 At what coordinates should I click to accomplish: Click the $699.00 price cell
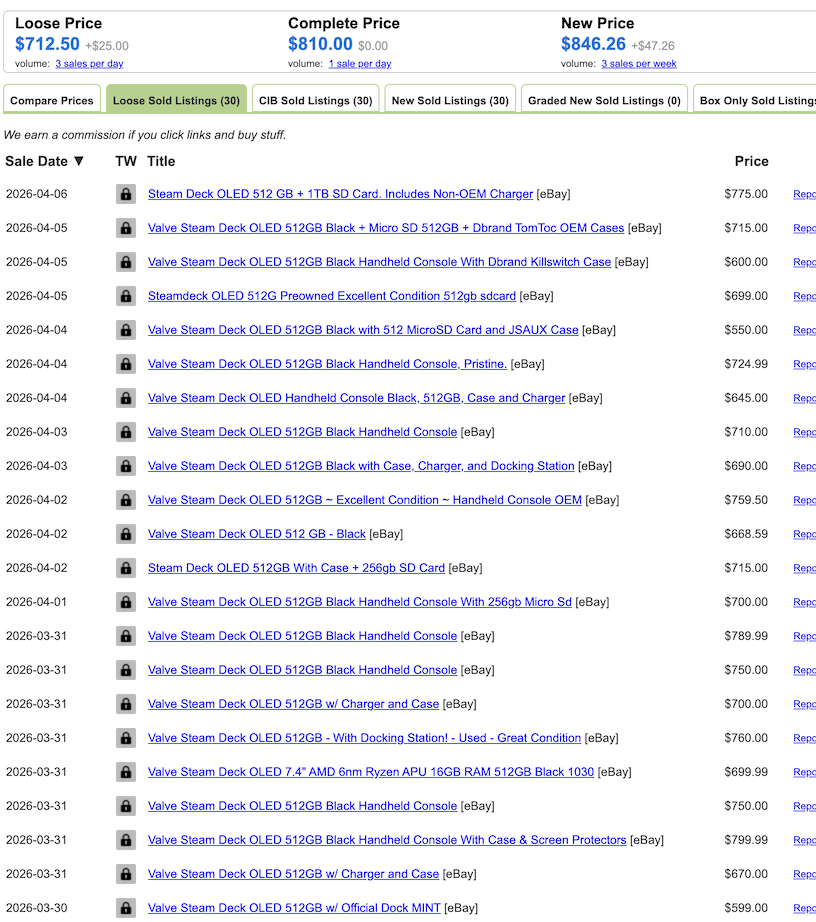pos(746,296)
